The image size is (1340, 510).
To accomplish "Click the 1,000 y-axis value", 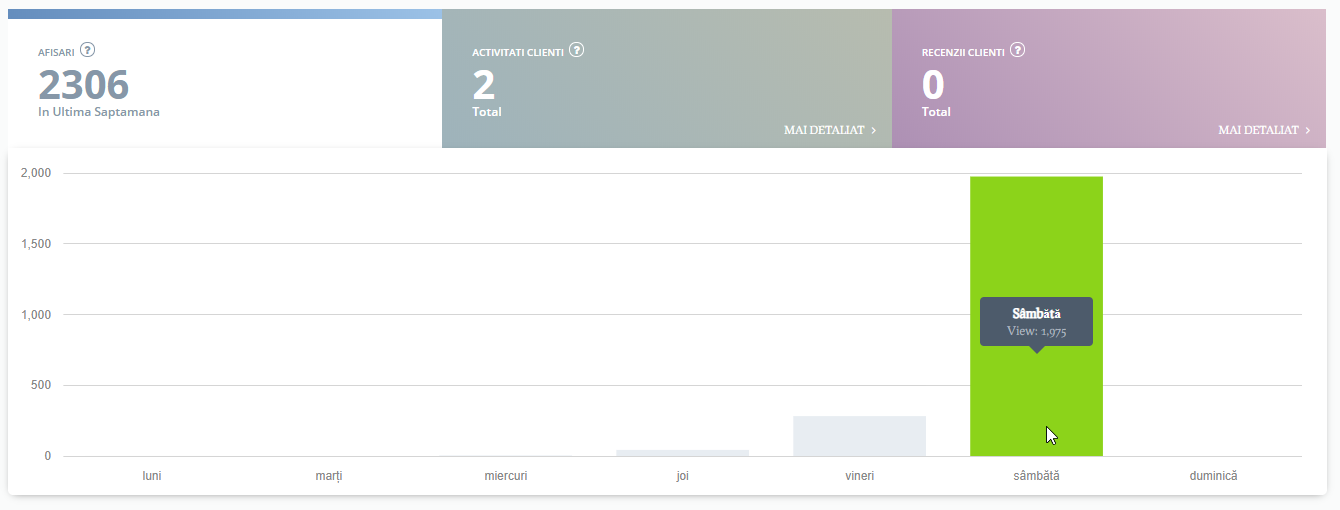I will [x=35, y=315].
